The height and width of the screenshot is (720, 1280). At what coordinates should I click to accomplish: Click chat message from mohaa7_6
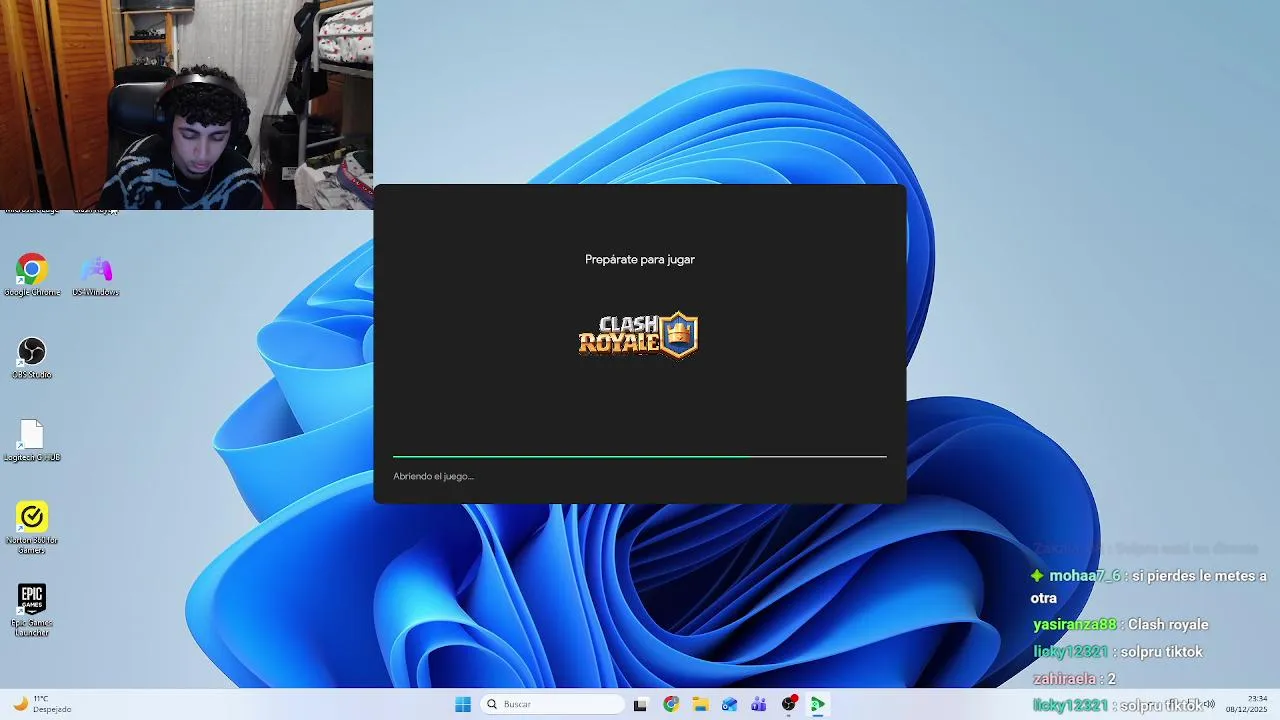tap(1150, 587)
